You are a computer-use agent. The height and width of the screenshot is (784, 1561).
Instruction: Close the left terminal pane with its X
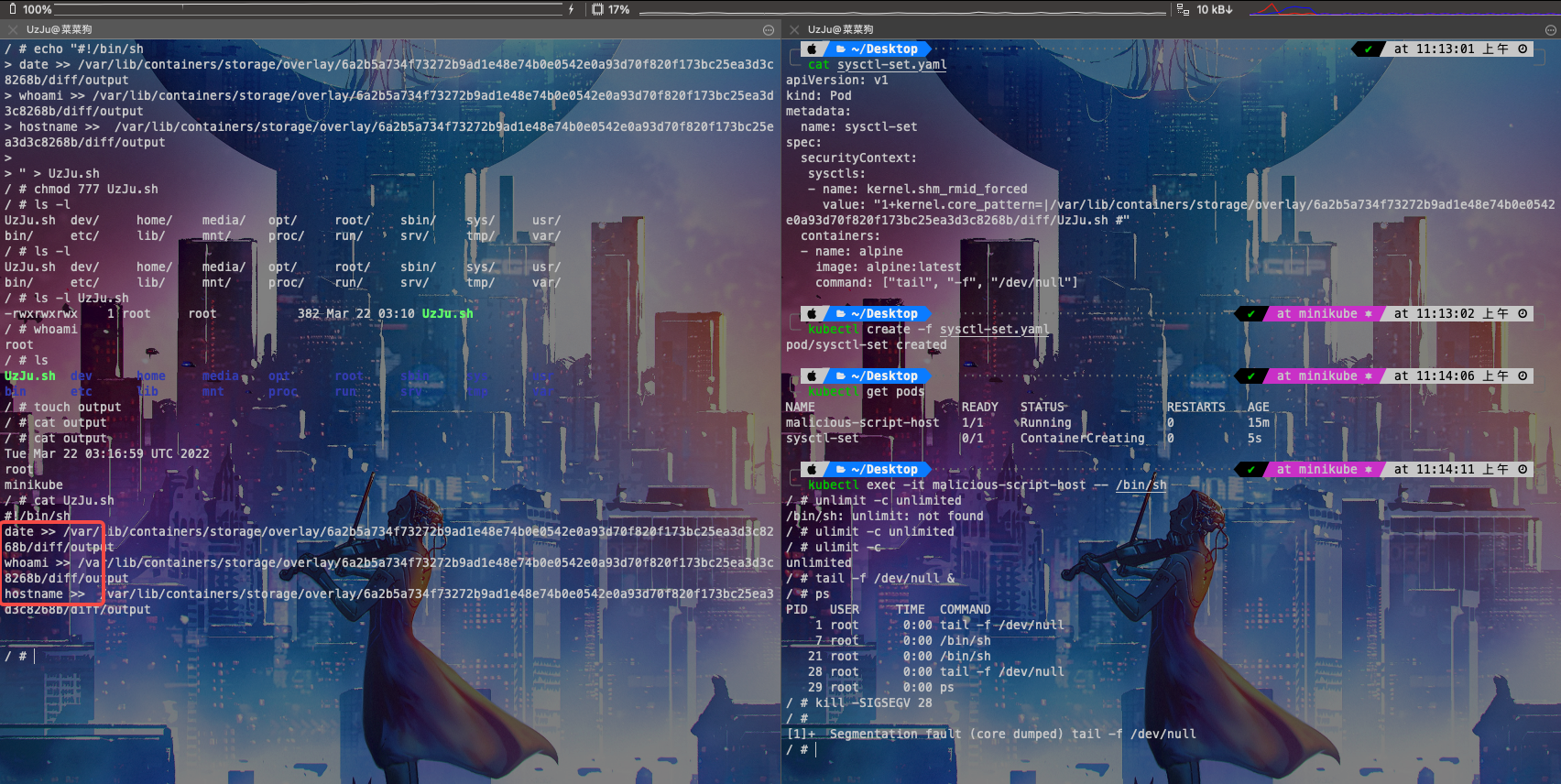click(13, 29)
